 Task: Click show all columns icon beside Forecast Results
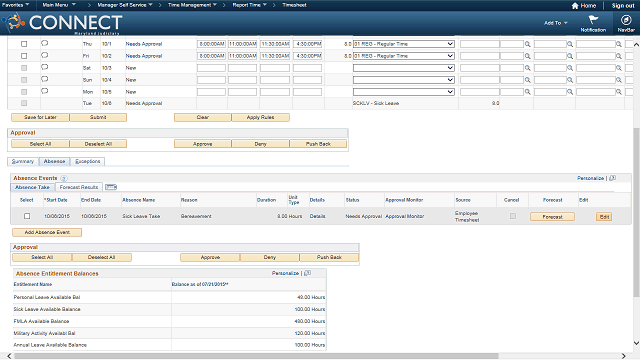(111, 187)
